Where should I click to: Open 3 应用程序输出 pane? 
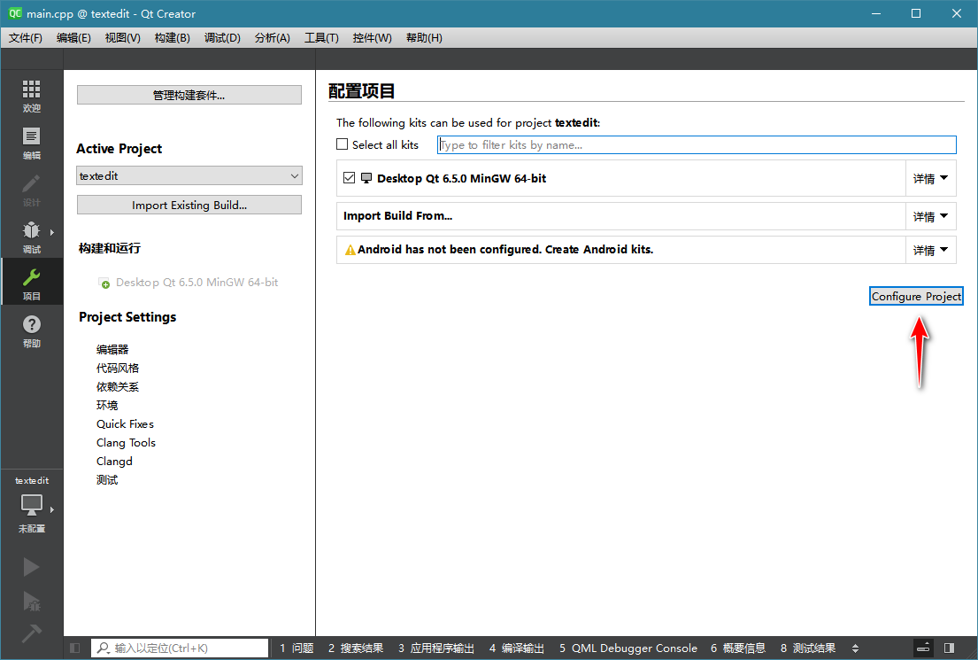pos(436,648)
